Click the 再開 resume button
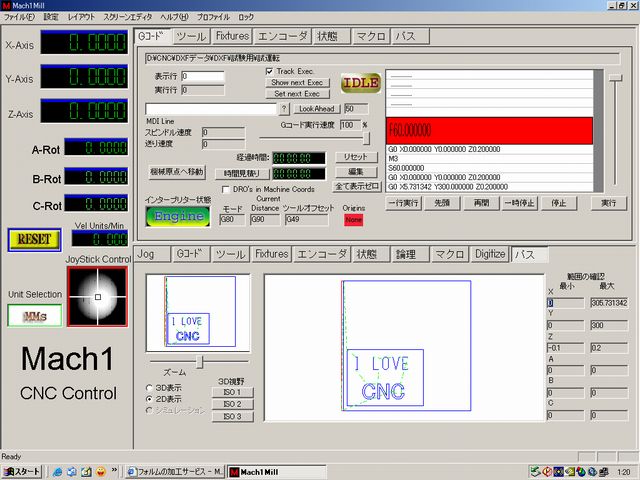 tap(481, 203)
